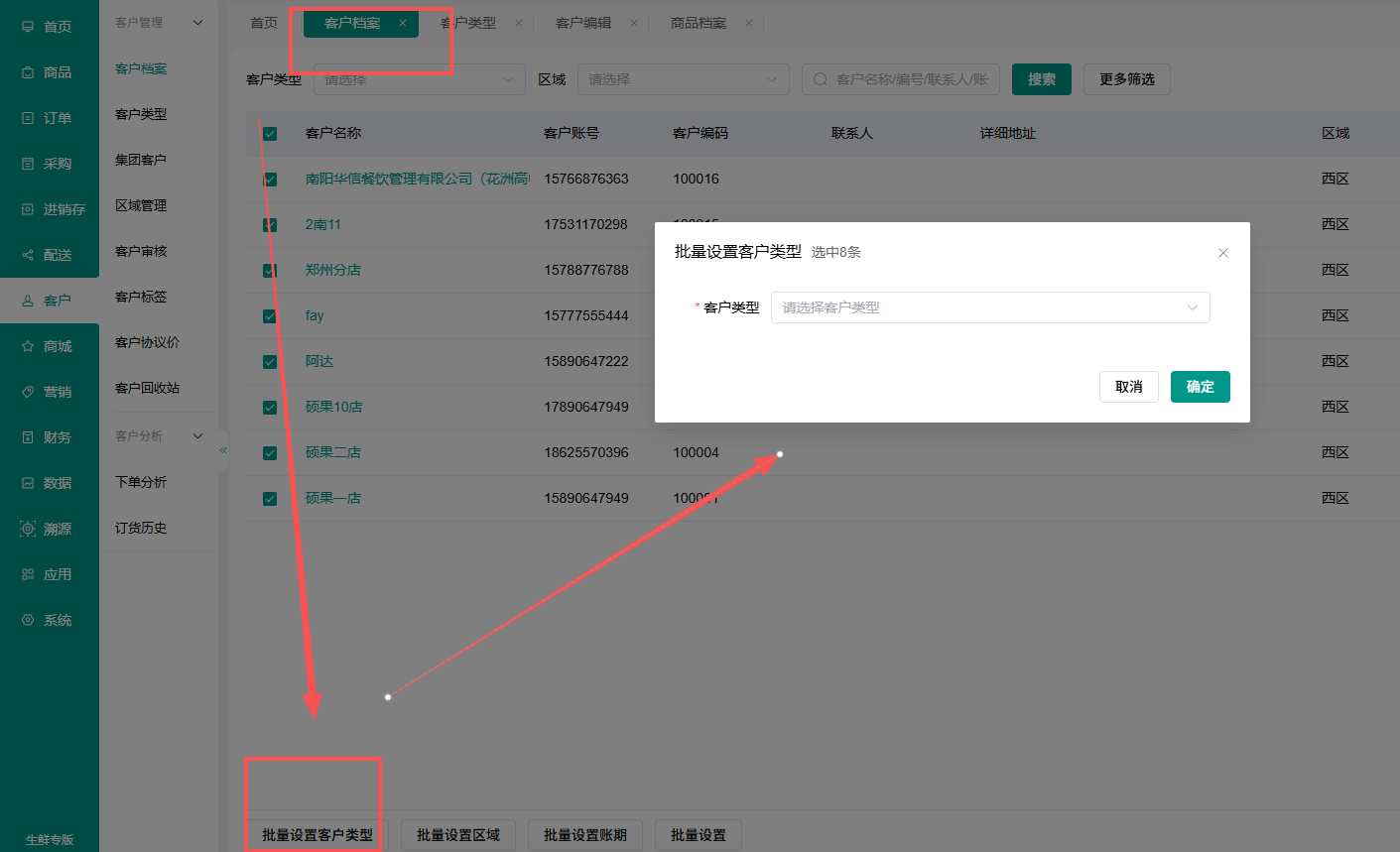Open the 请选择客户类型 dropdown in dialog
This screenshot has width=1400, height=852.
click(990, 307)
